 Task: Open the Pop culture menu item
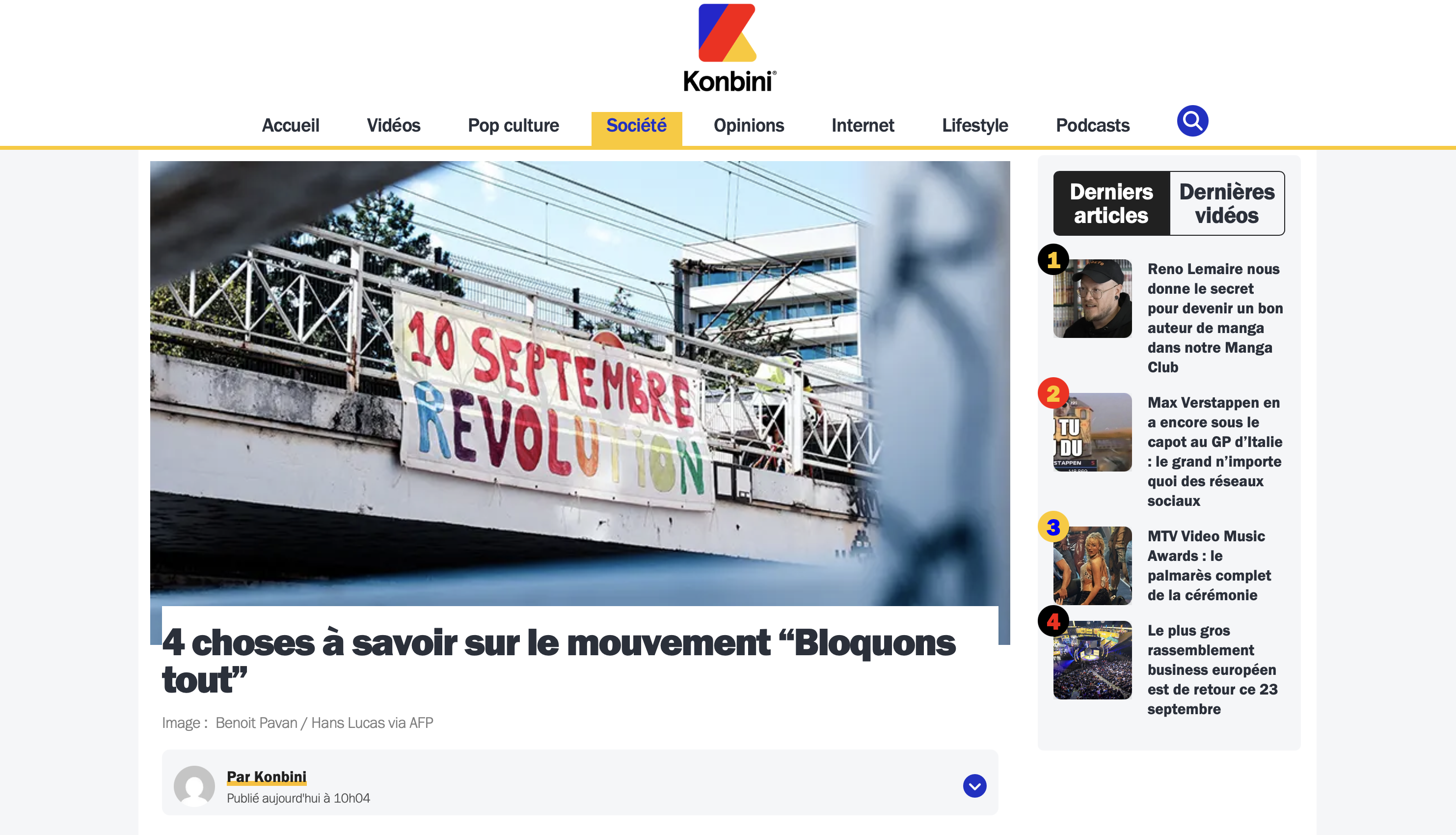pyautogui.click(x=513, y=125)
